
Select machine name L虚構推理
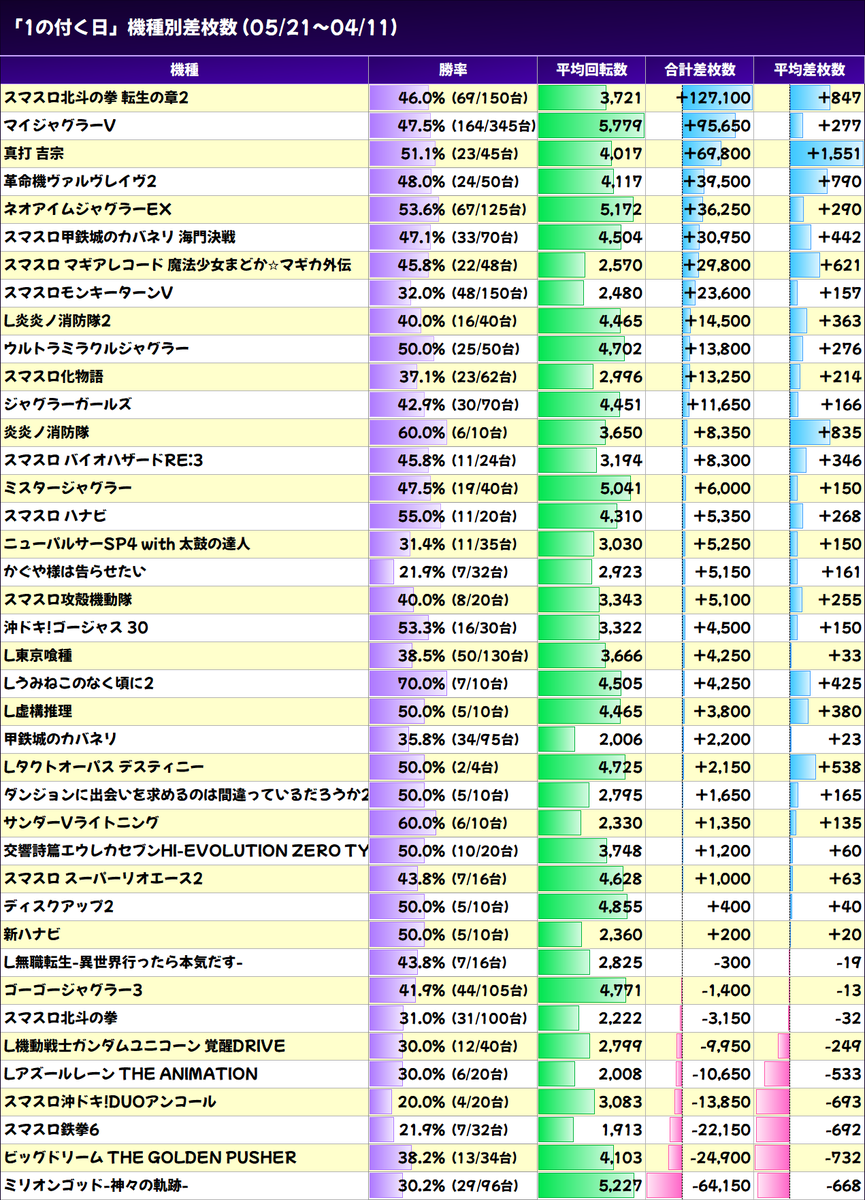point(38,712)
